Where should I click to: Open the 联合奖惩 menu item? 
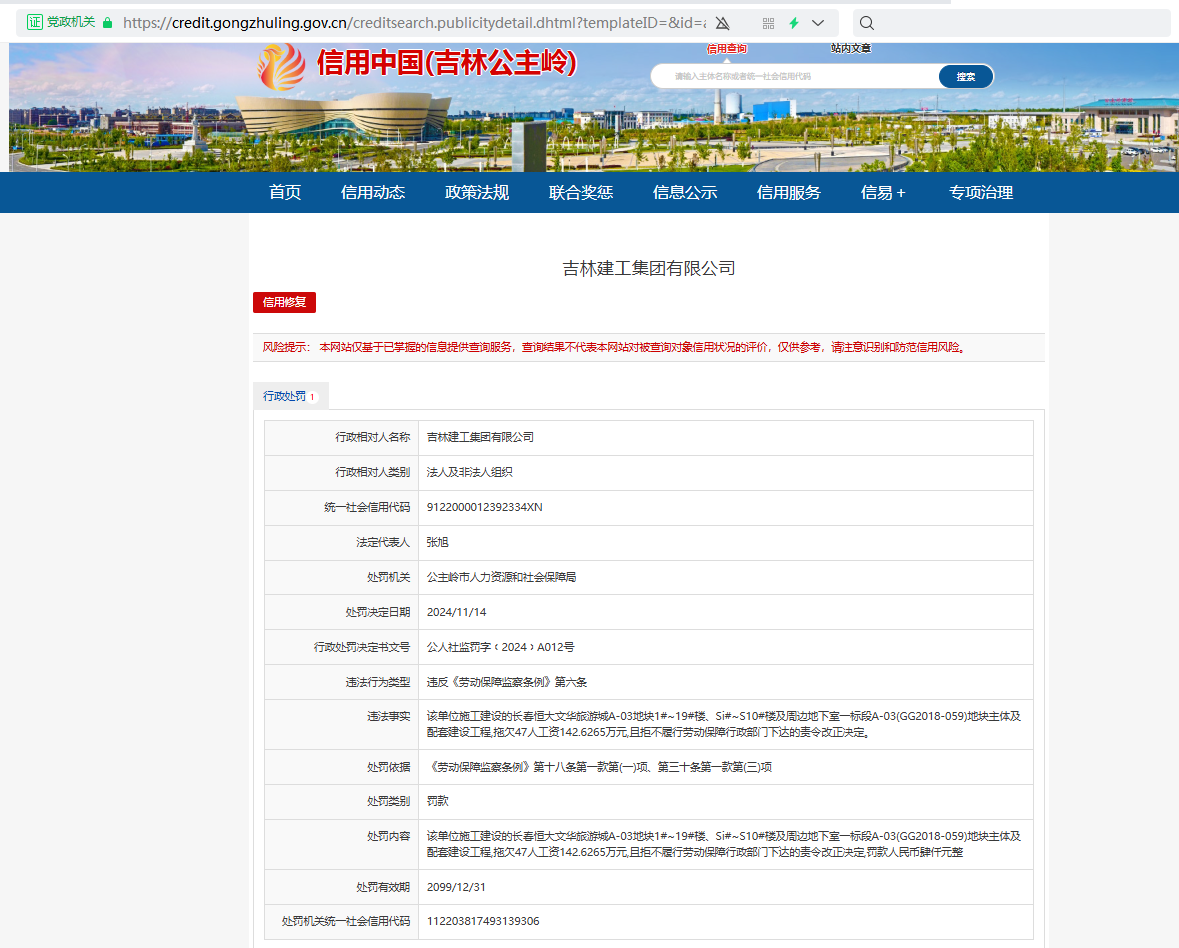pyautogui.click(x=581, y=193)
